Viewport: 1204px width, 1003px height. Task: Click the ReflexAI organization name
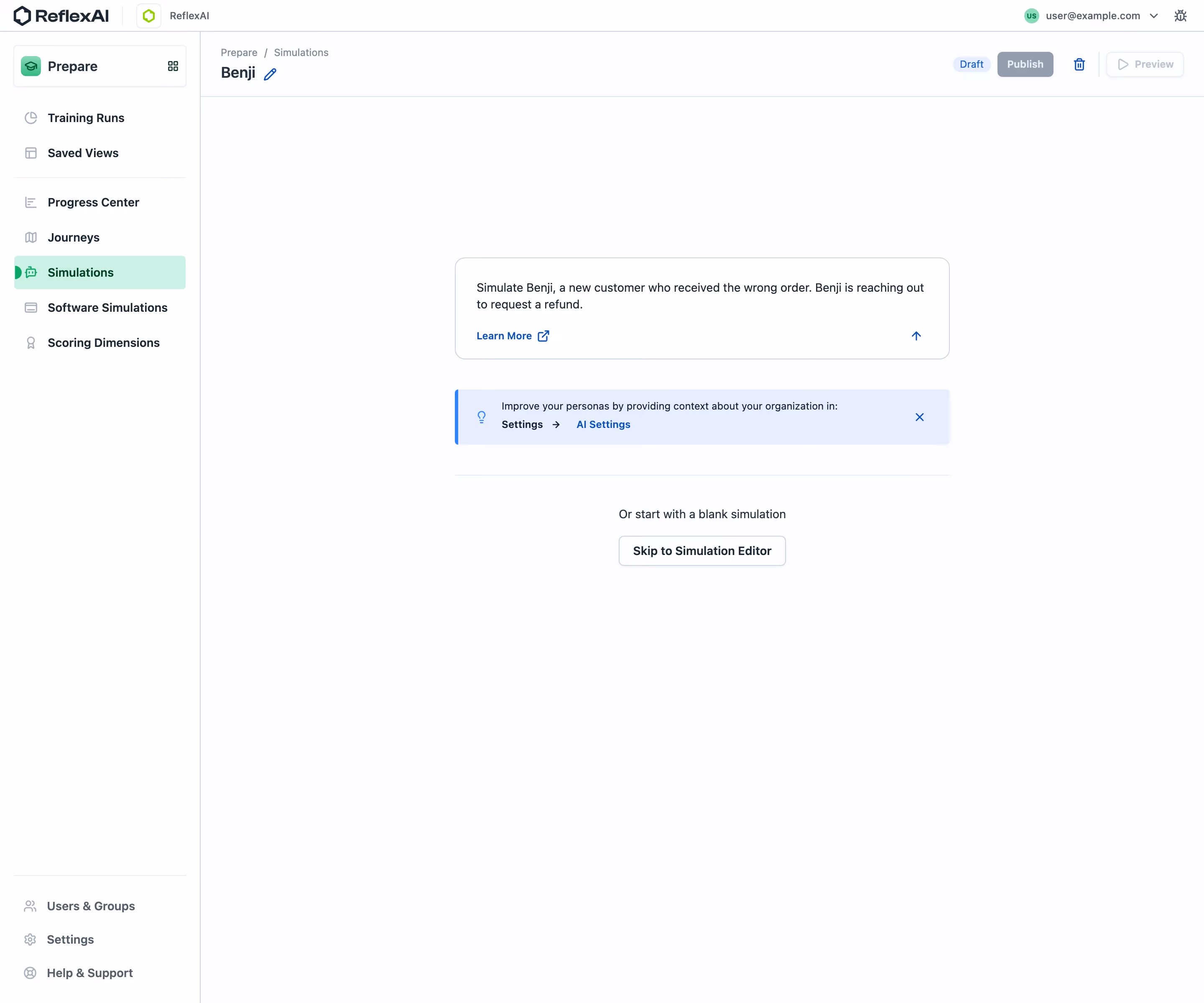click(x=189, y=15)
